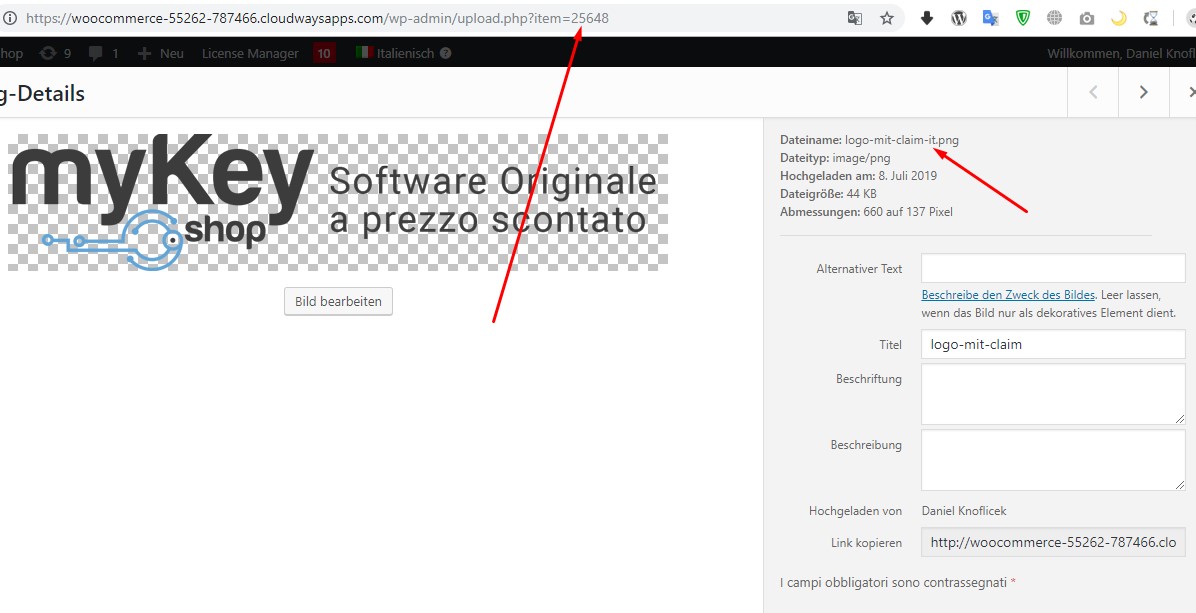
Task: Click the site info icon before URL
Action: click(x=9, y=18)
